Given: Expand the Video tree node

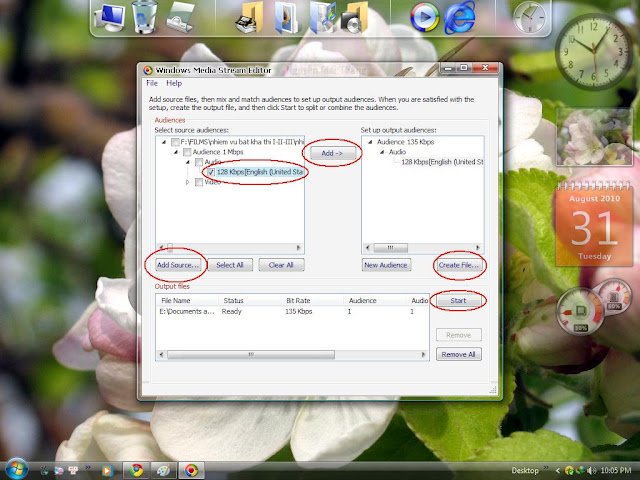Looking at the screenshot, I should click(188, 182).
